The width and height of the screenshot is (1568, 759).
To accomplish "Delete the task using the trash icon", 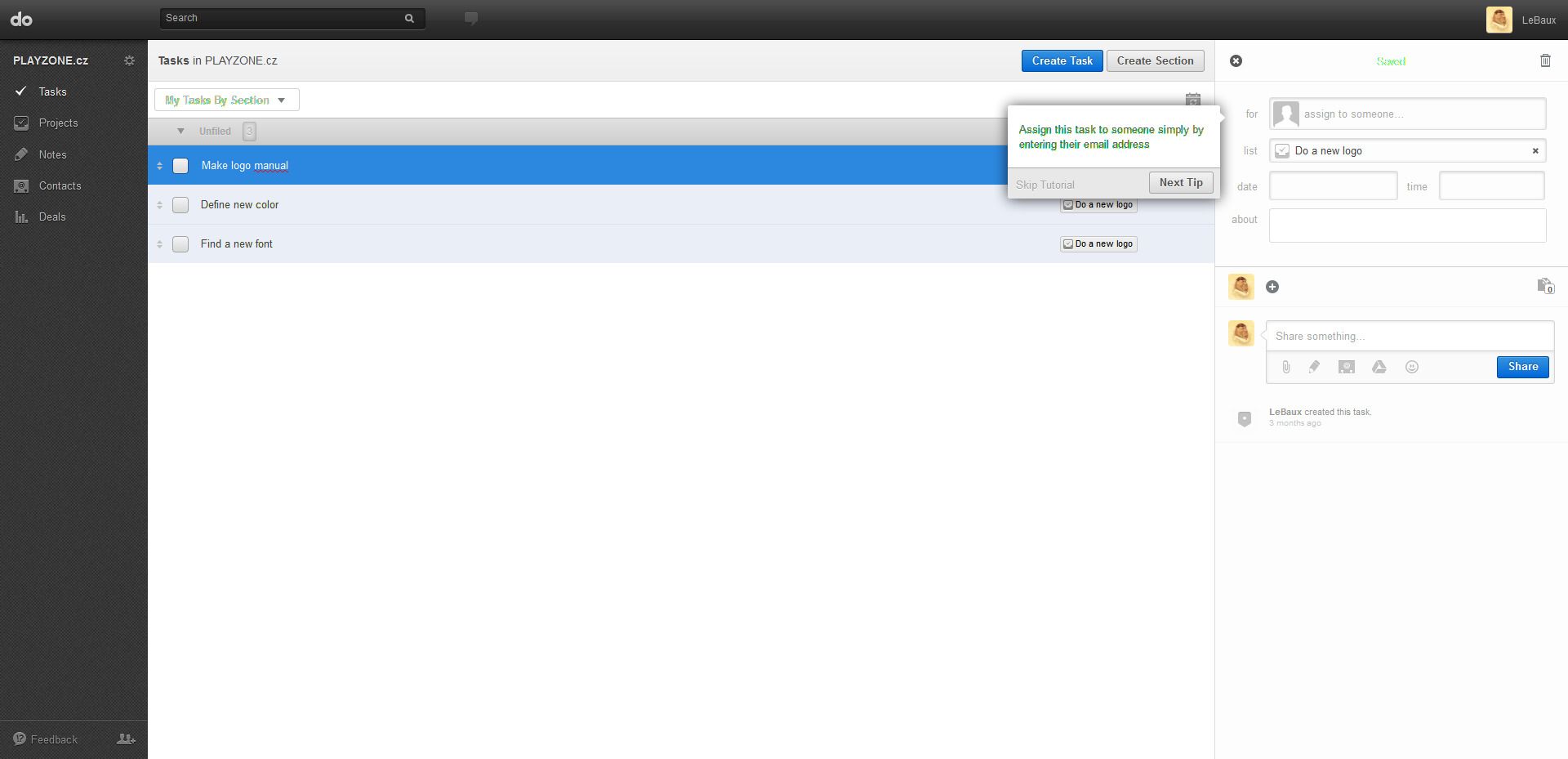I will click(x=1544, y=60).
